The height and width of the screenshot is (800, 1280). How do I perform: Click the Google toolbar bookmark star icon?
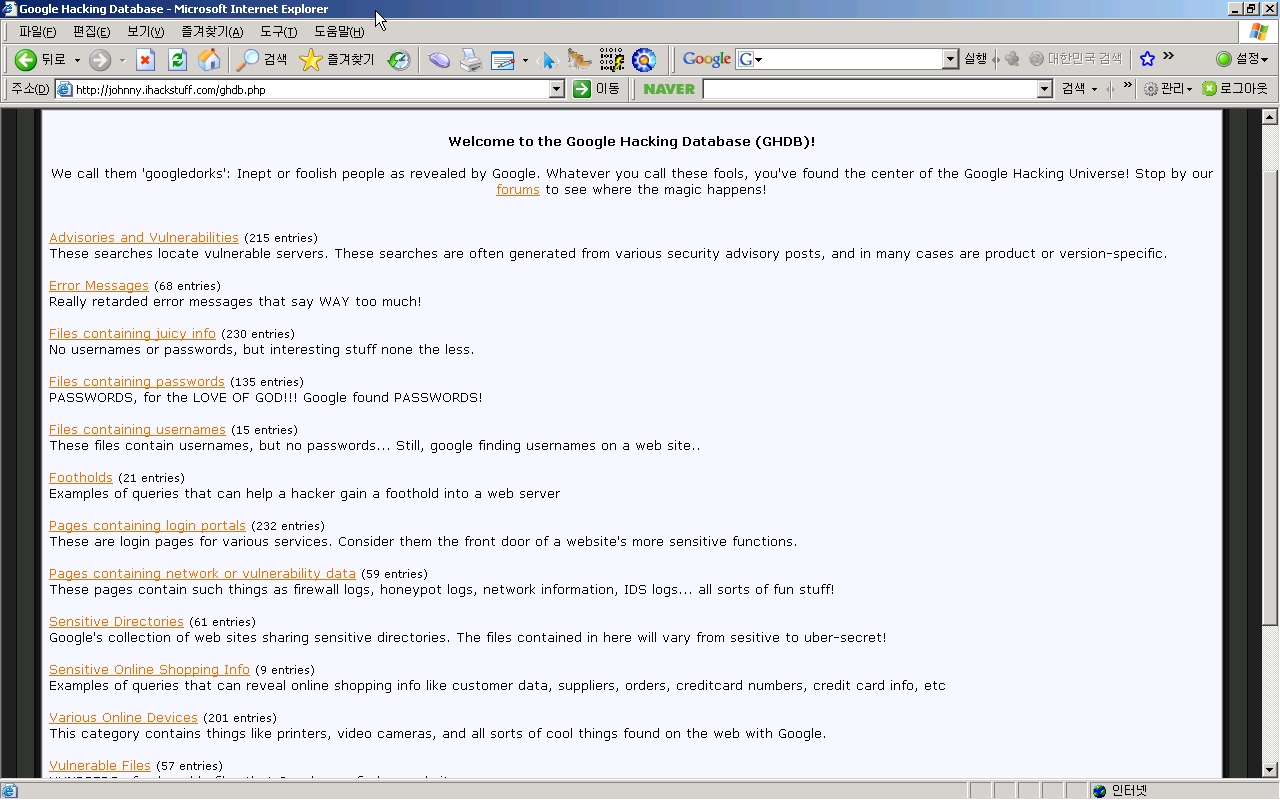[x=1147, y=59]
